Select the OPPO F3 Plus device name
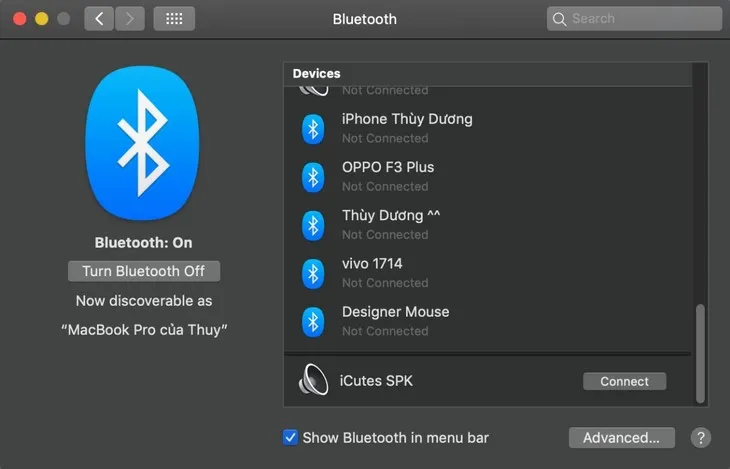This screenshot has width=730, height=469. pos(388,167)
